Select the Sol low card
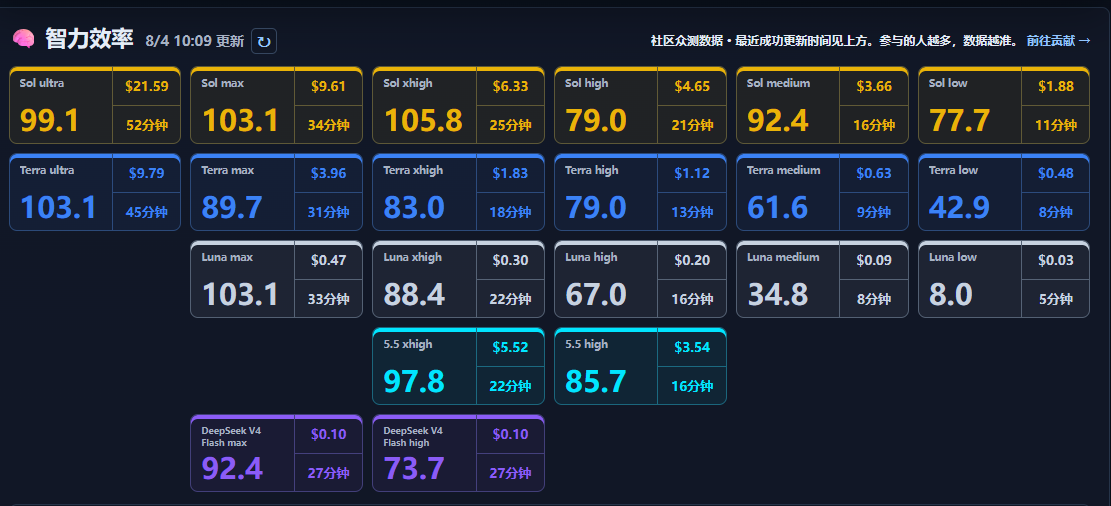 [1004, 106]
